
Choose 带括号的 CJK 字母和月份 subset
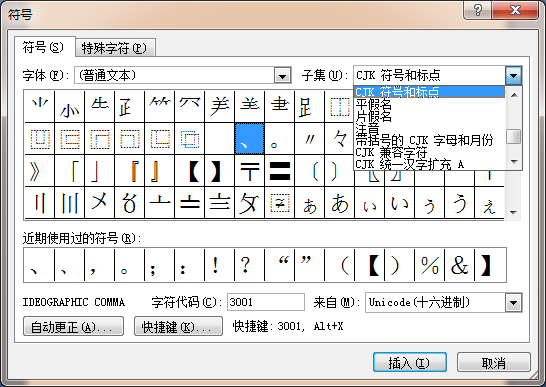point(429,140)
